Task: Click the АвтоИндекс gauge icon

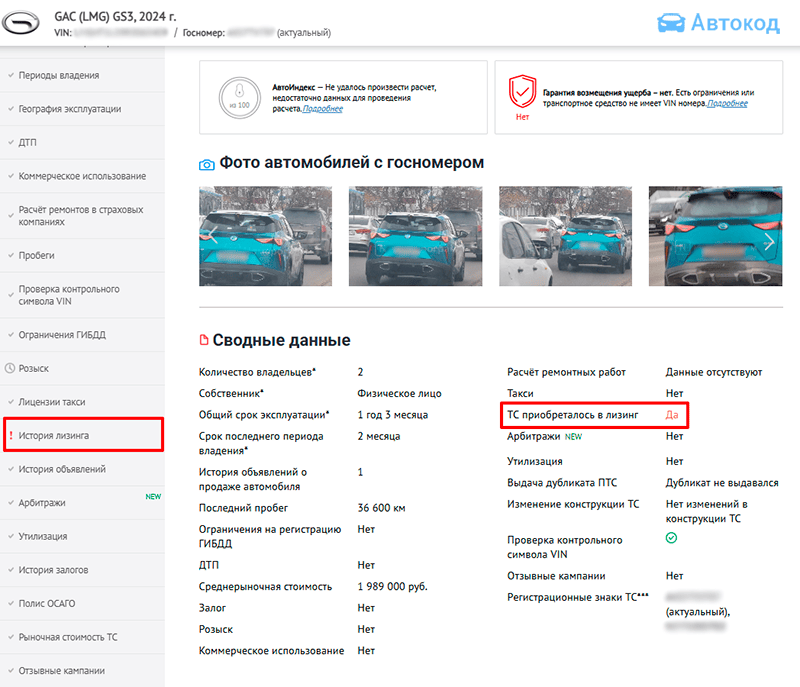Action: click(239, 98)
